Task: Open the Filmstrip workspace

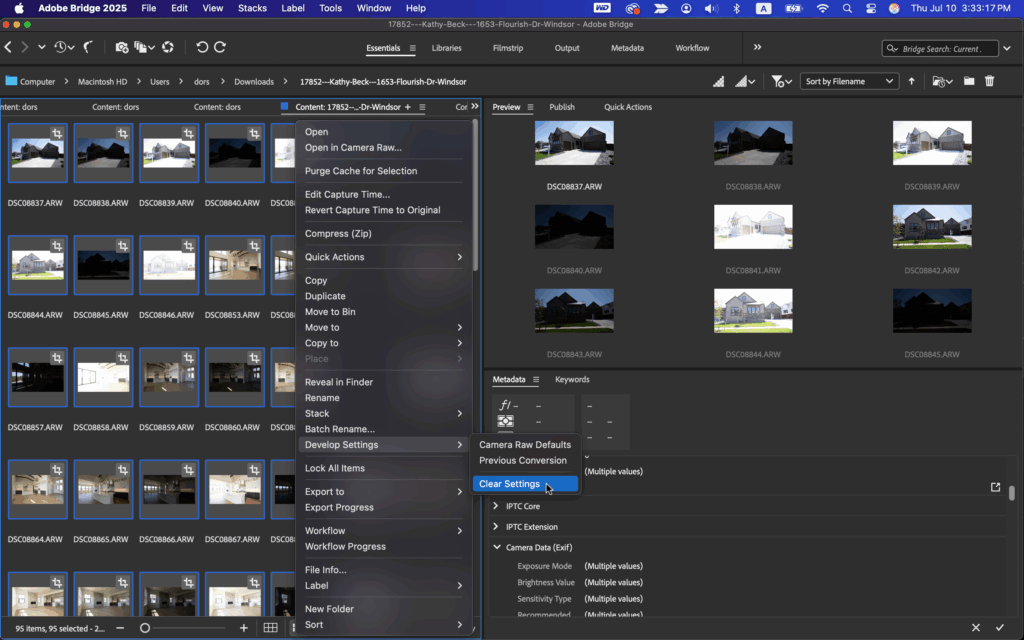Action: point(512,48)
